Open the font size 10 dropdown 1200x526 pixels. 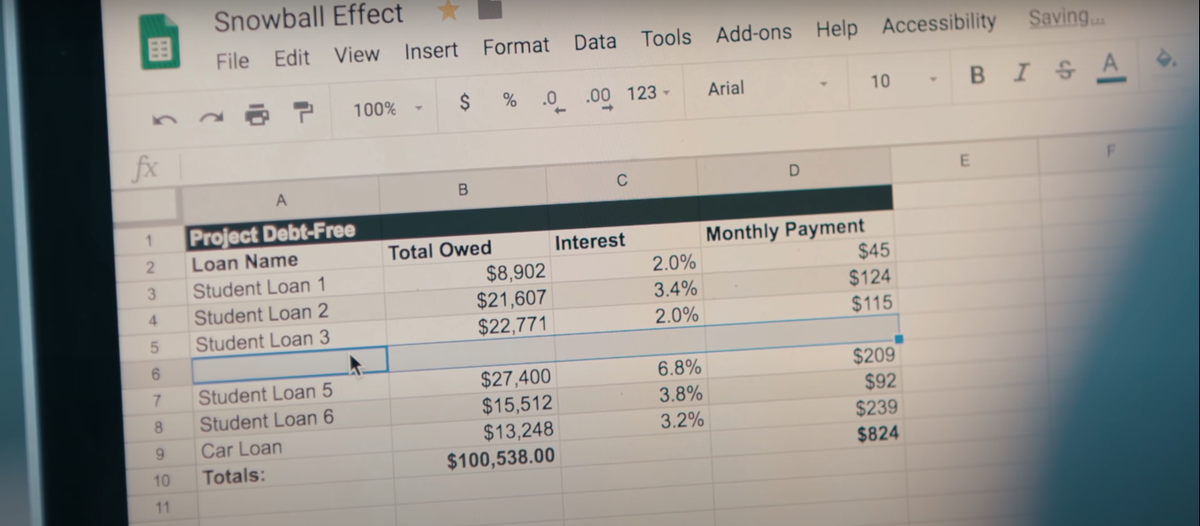[x=903, y=80]
